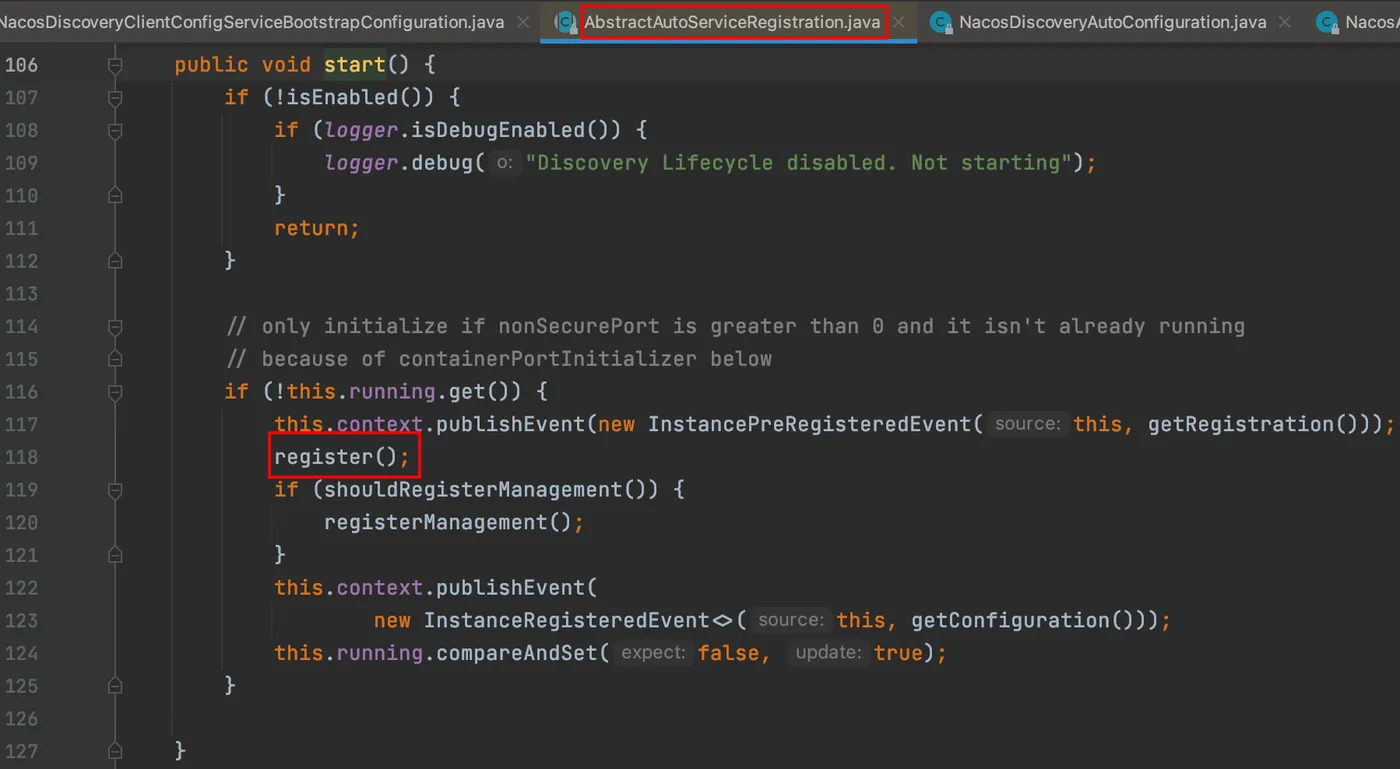Image resolution: width=1400 pixels, height=769 pixels.
Task: Click line number 120 in gutter
Action: coord(21,522)
